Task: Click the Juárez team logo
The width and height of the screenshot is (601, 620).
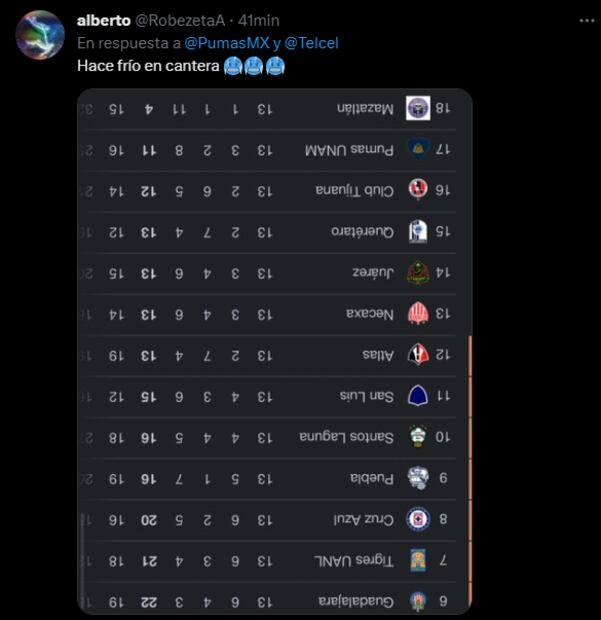Action: (x=418, y=273)
